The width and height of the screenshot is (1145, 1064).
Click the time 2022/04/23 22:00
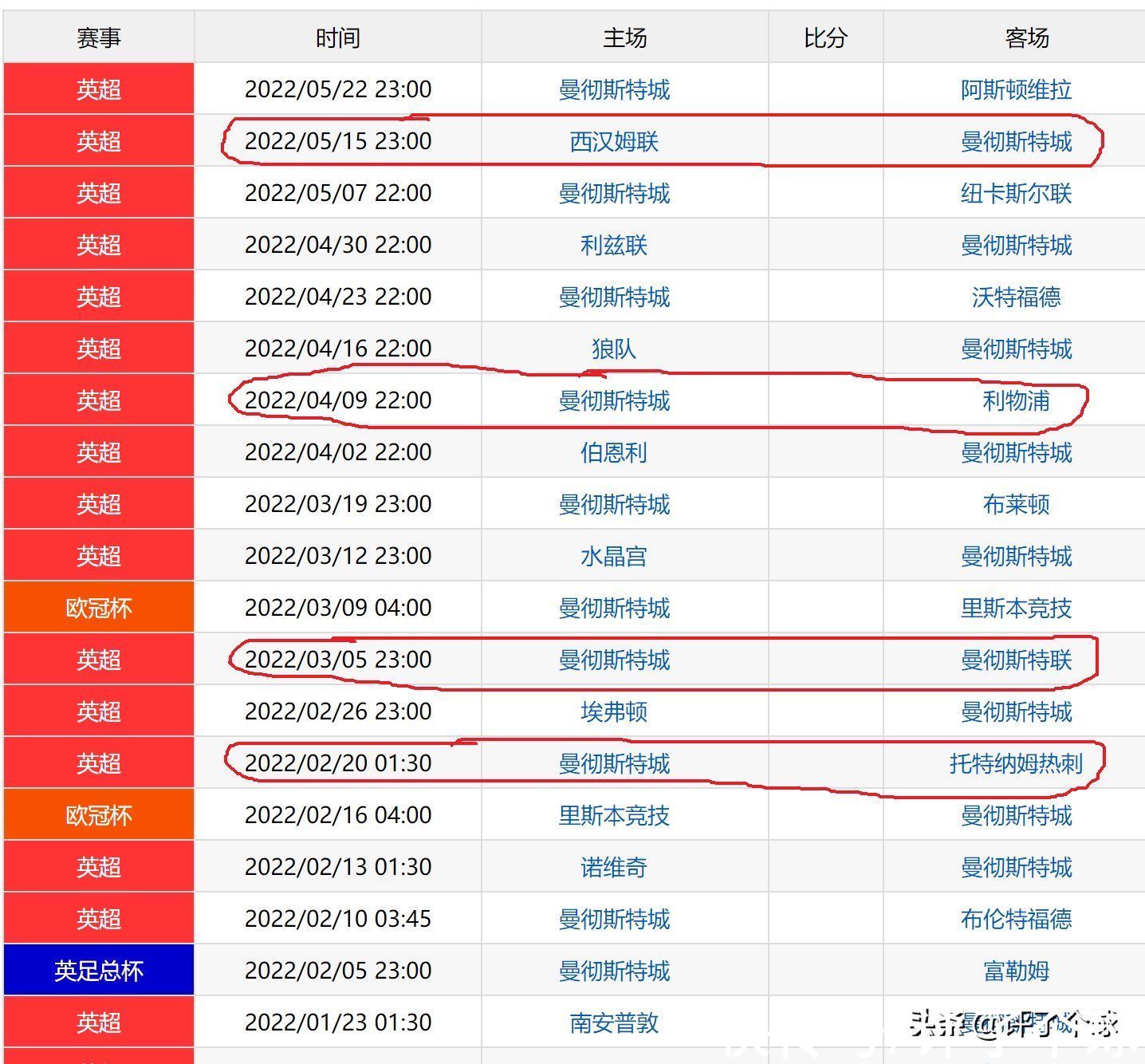tap(338, 297)
